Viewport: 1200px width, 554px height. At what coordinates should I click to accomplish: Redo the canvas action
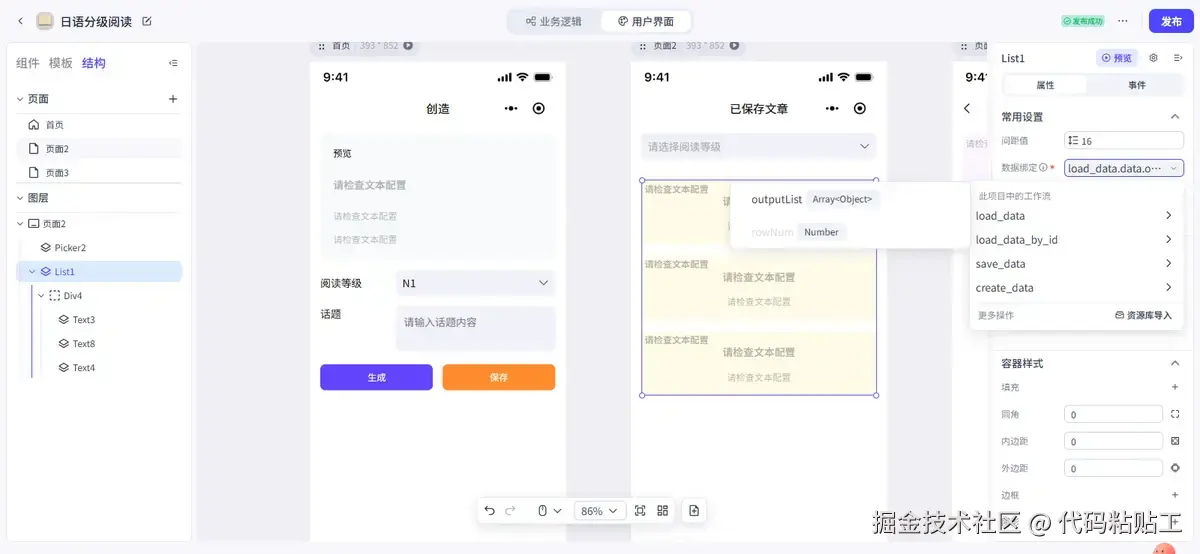click(511, 511)
